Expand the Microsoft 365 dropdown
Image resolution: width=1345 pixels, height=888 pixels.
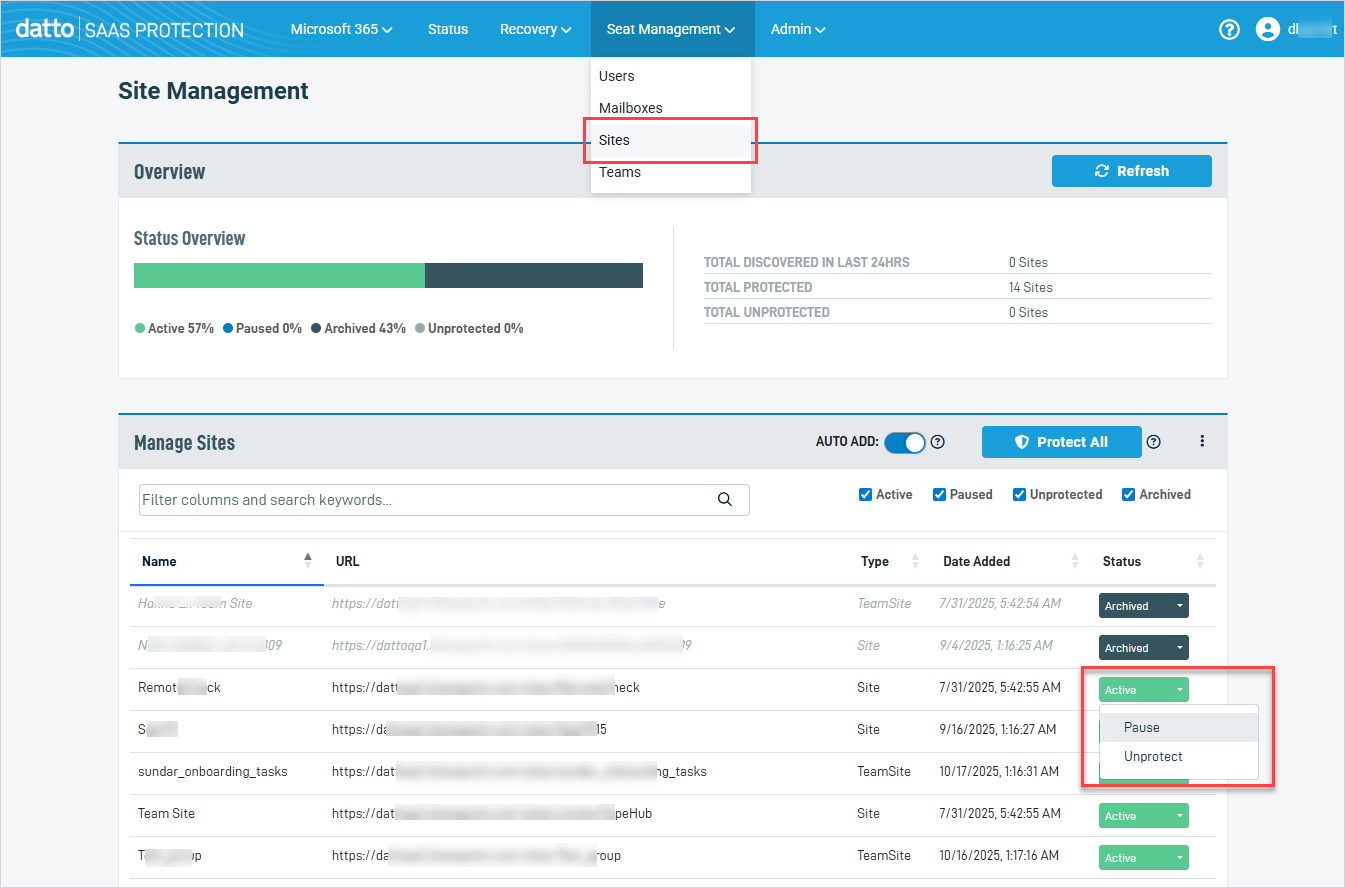341,29
